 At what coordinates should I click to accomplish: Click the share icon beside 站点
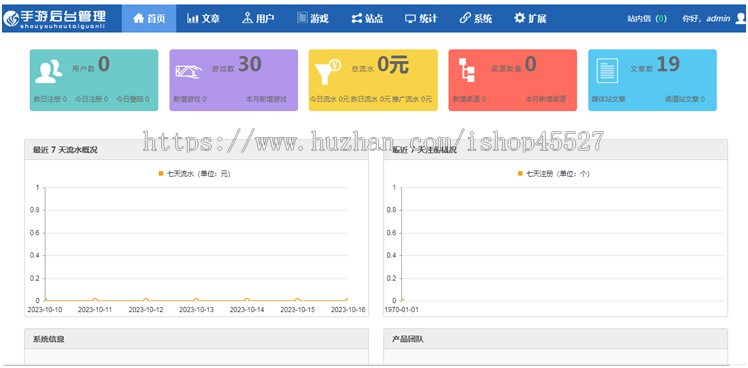coord(357,19)
